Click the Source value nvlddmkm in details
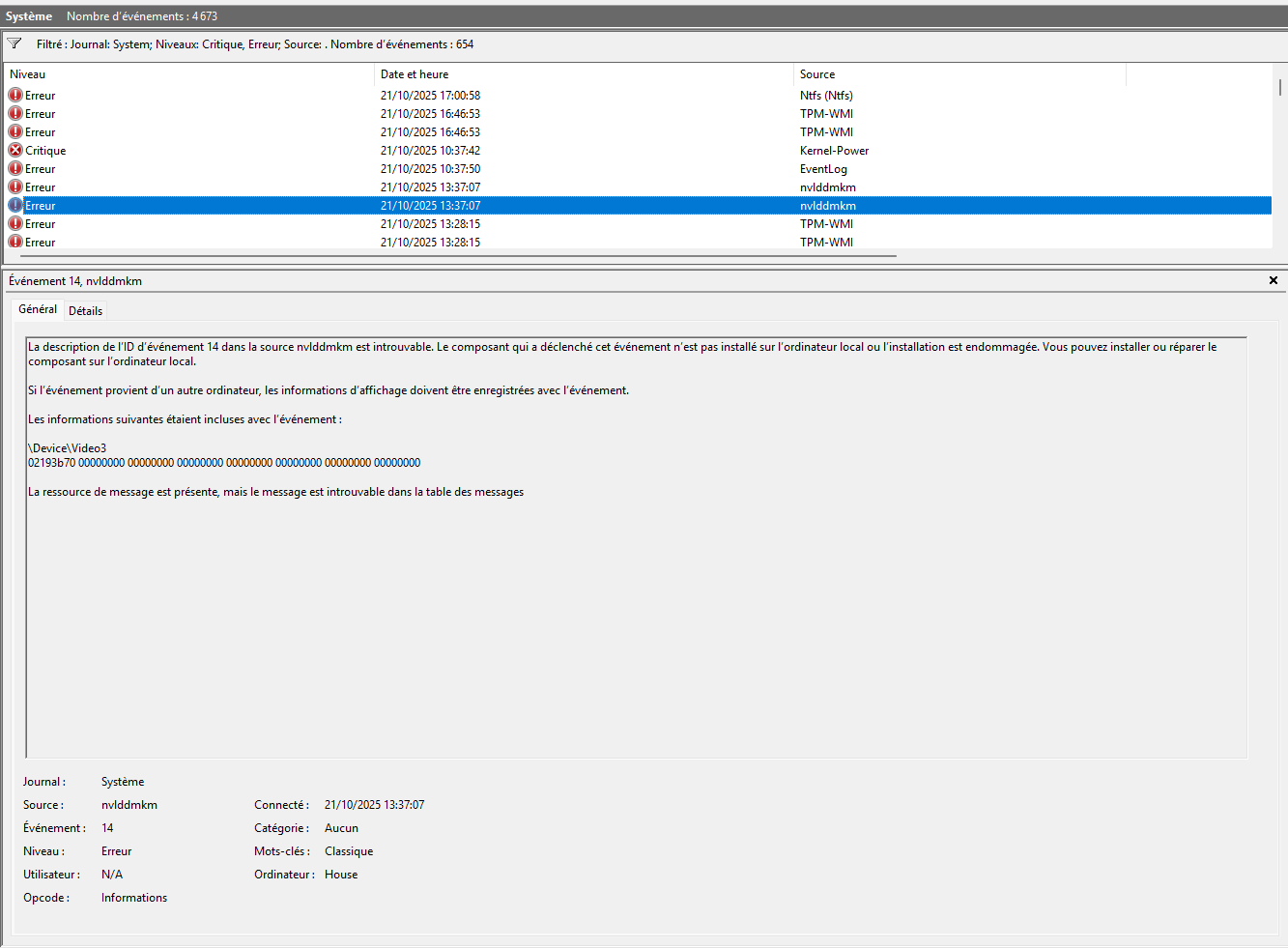1288x948 pixels. (129, 805)
